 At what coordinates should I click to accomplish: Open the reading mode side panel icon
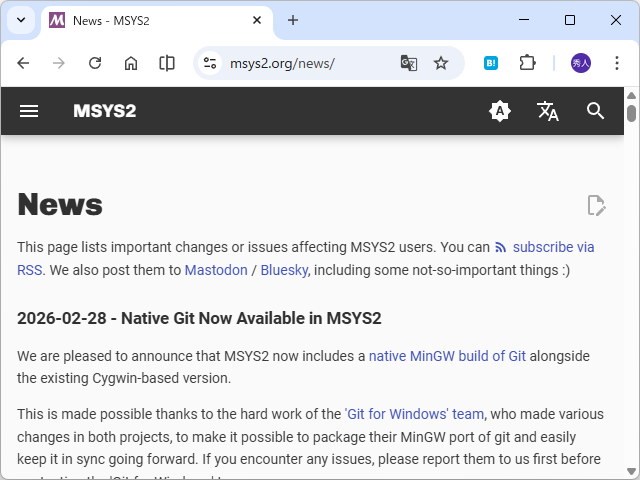tap(167, 63)
